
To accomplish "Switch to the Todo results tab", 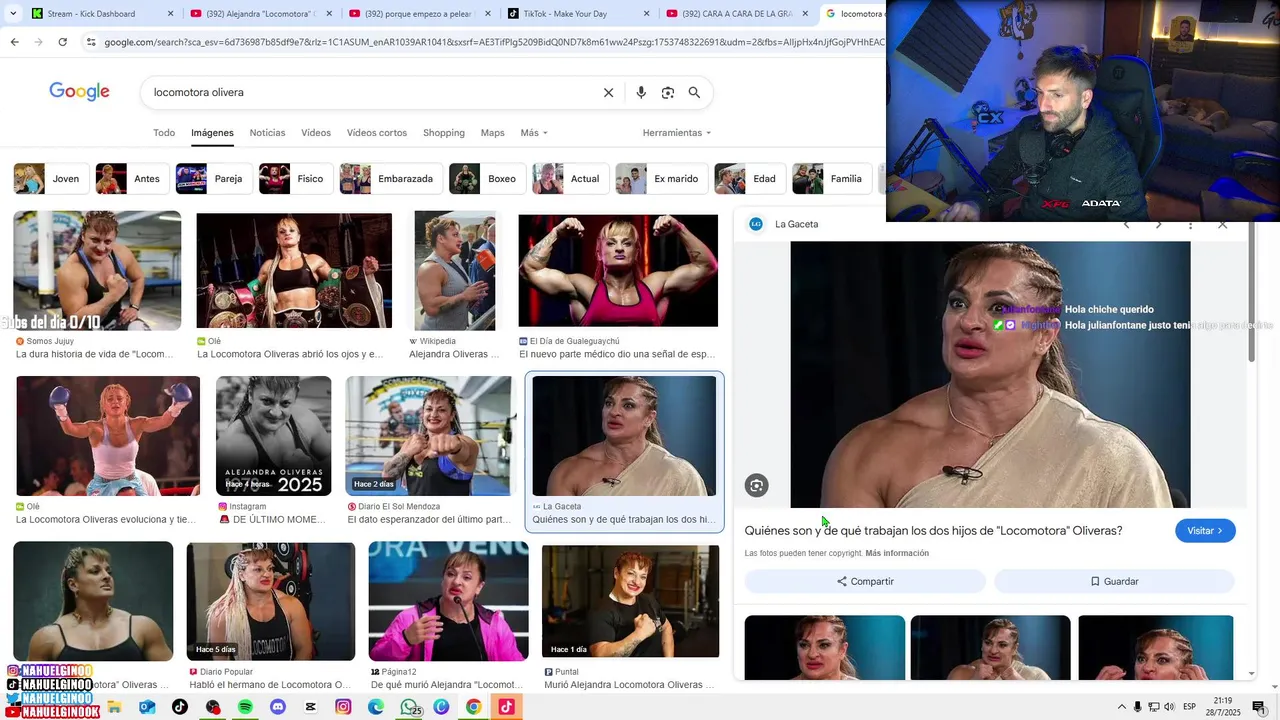I will pyautogui.click(x=164, y=133).
